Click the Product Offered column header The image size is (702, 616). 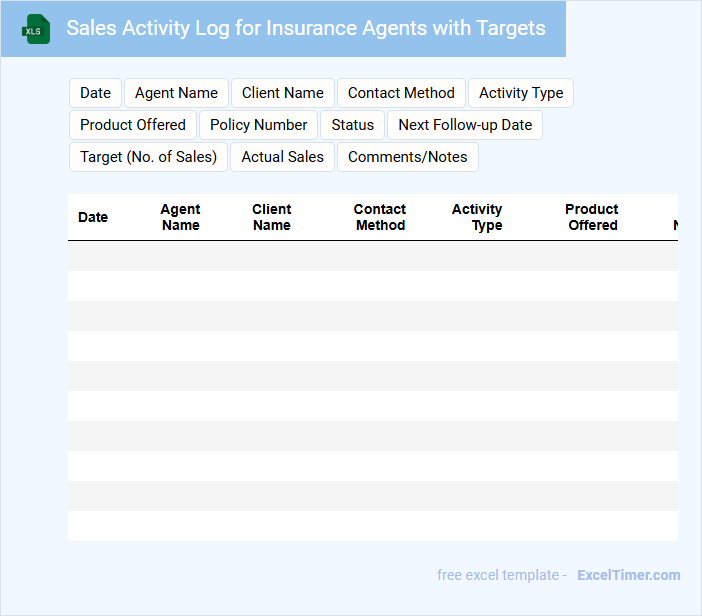[592, 217]
